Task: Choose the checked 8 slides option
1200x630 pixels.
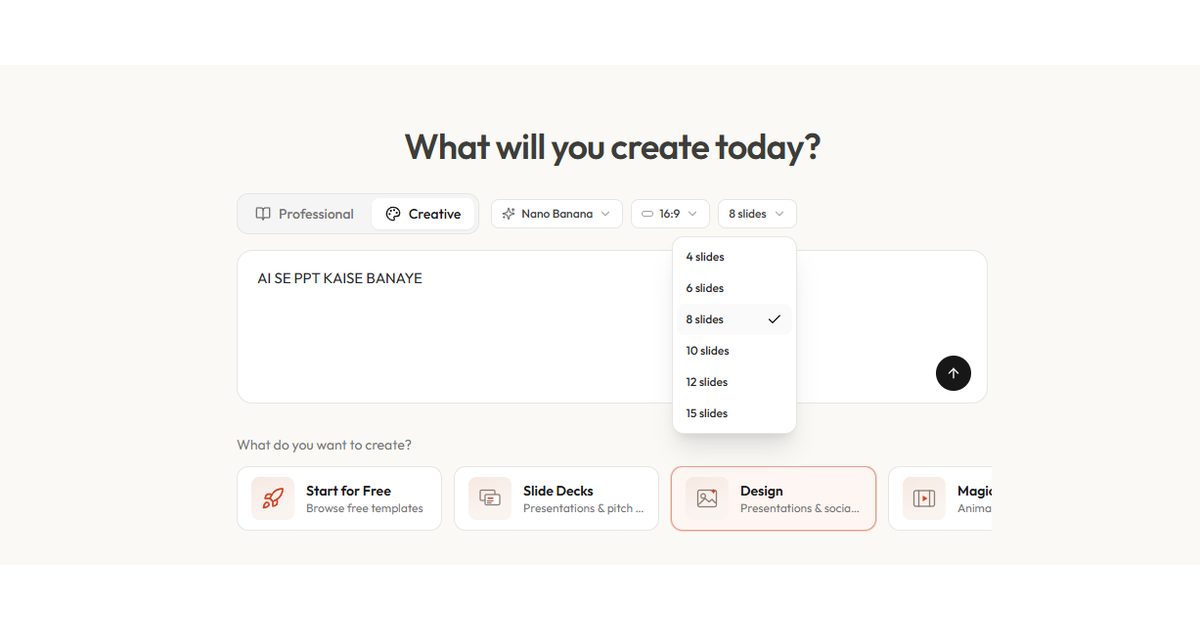Action: (734, 319)
